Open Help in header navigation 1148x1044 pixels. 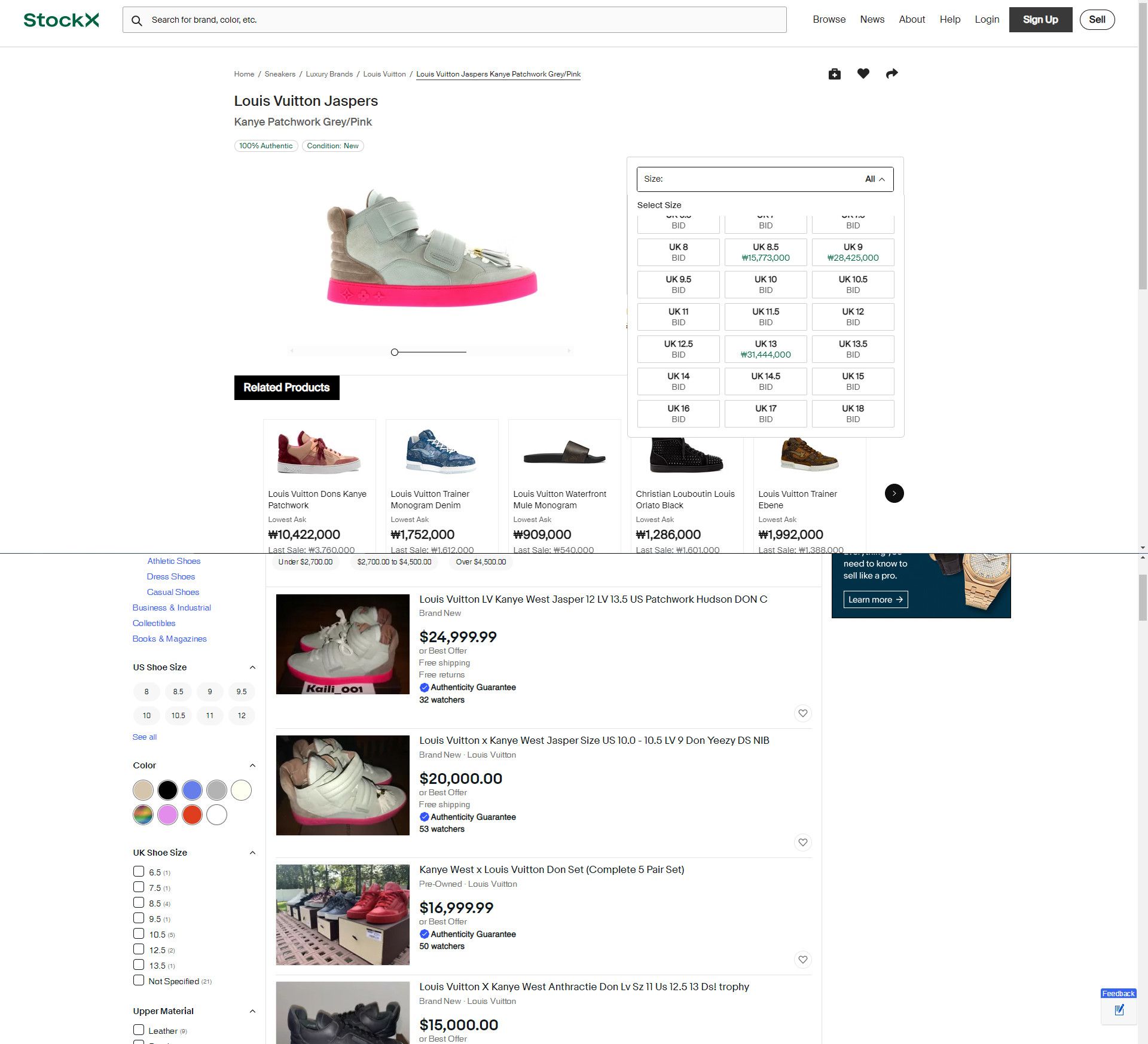point(950,20)
